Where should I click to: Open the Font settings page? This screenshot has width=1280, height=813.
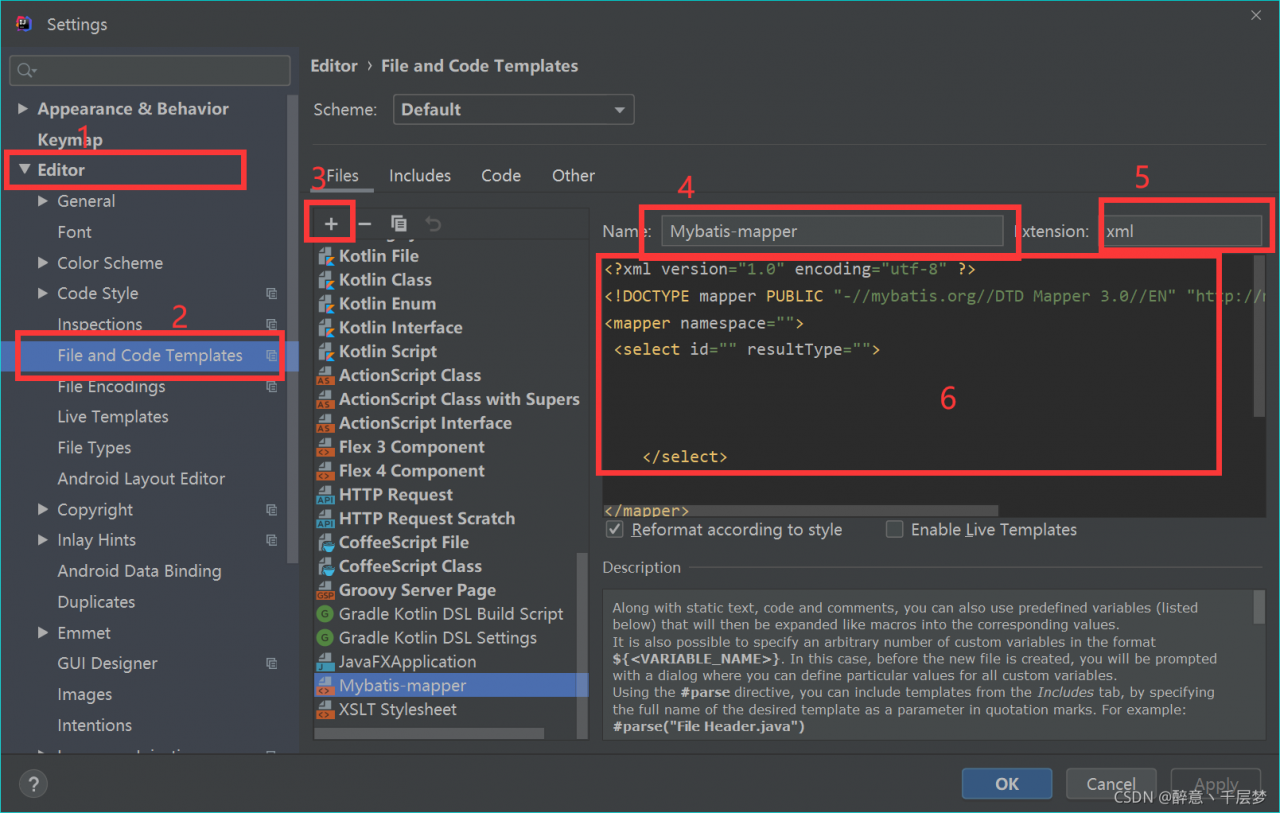coord(74,232)
